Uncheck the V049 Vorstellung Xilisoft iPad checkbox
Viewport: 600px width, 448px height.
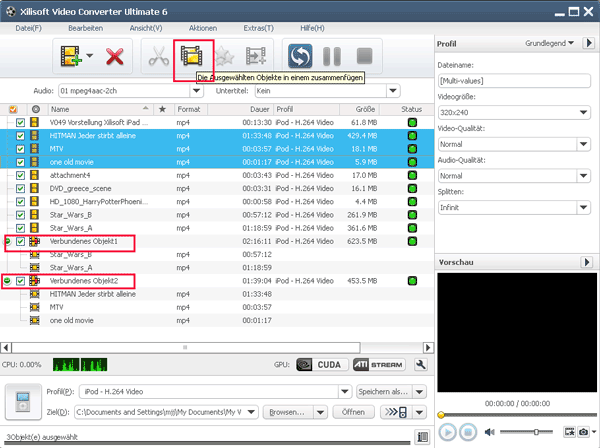[20, 123]
